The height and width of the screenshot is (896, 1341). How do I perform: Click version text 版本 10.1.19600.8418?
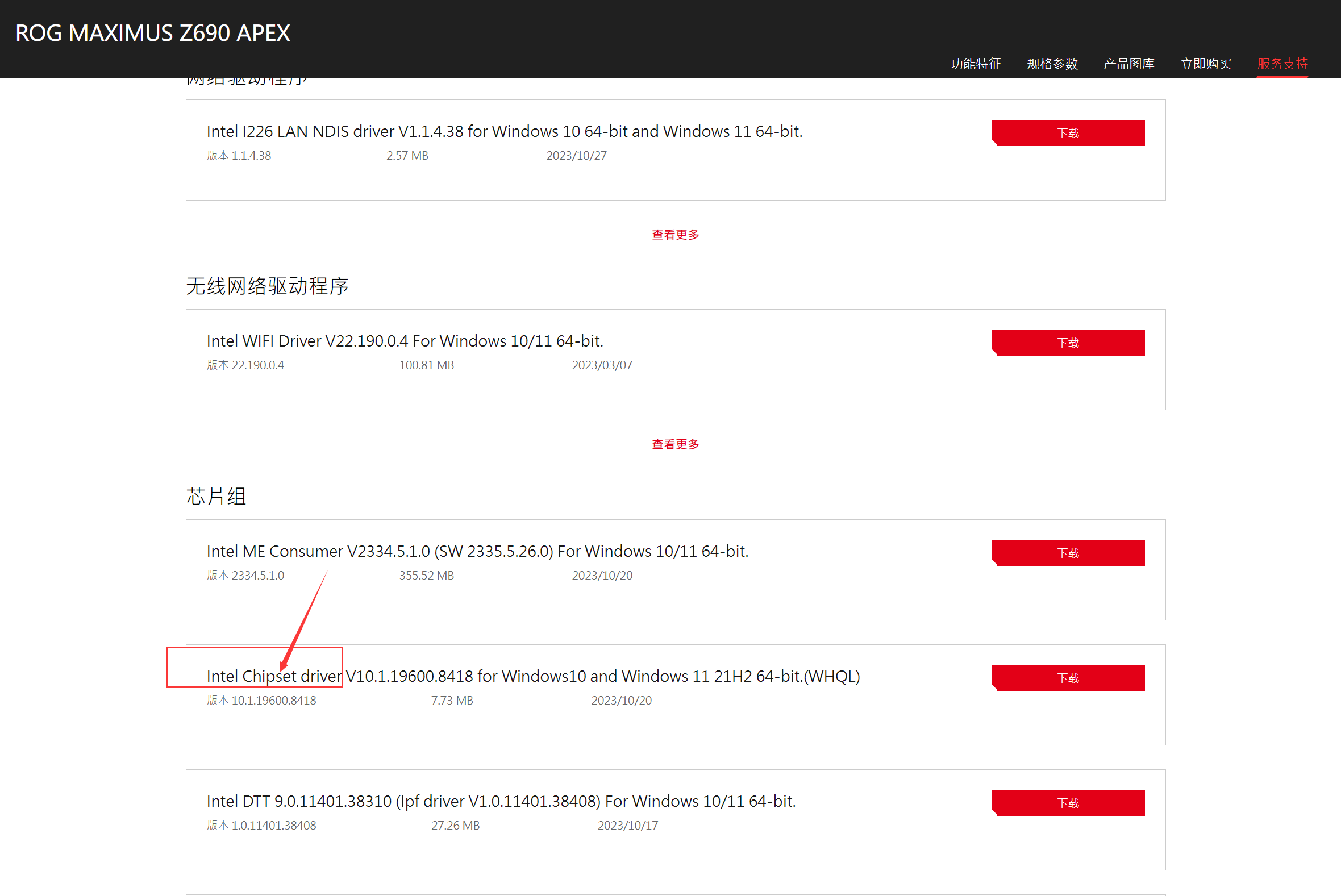[x=261, y=701]
